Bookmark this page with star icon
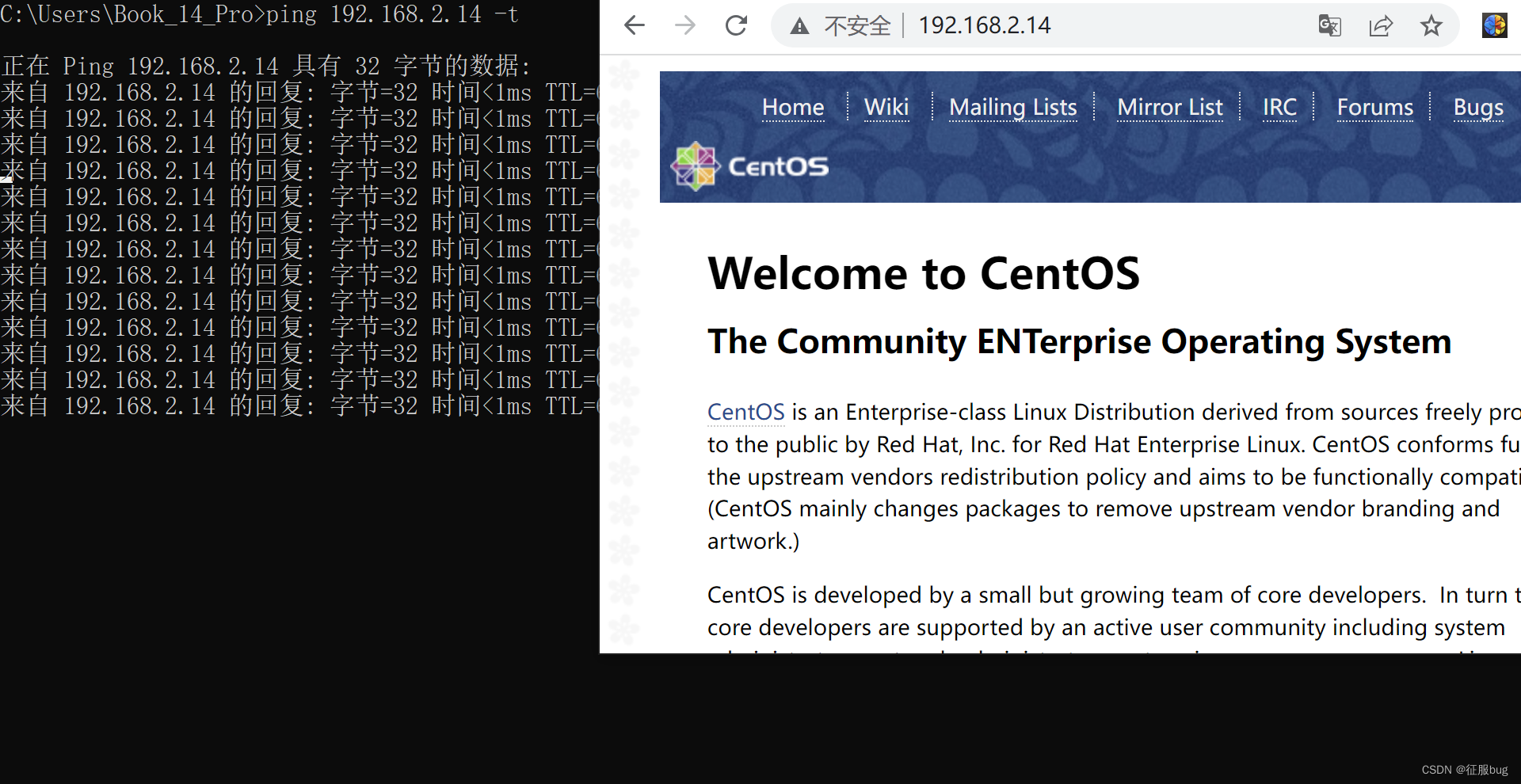The image size is (1521, 784). click(1431, 26)
